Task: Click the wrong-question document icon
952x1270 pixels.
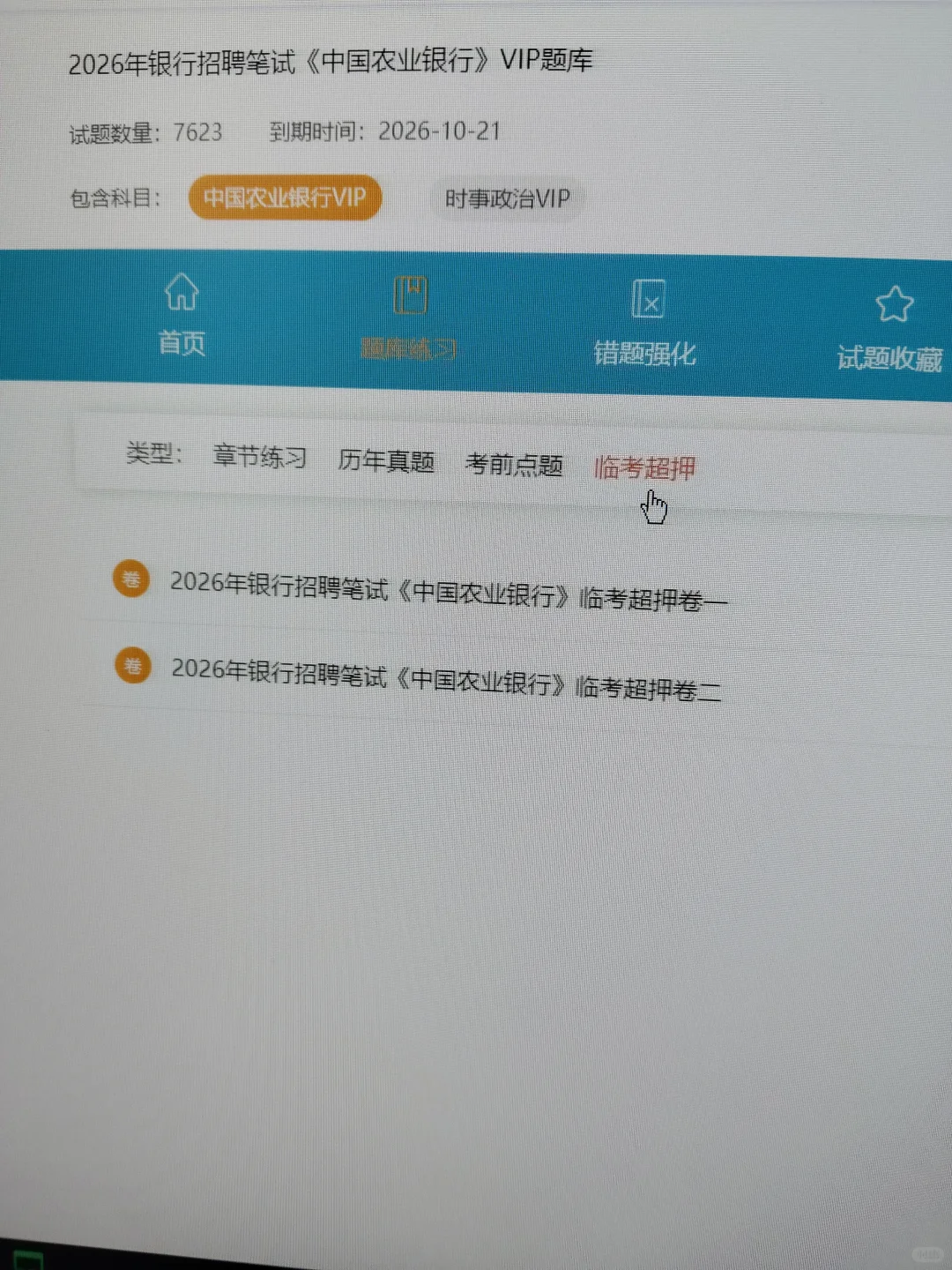Action: pyautogui.click(x=648, y=299)
